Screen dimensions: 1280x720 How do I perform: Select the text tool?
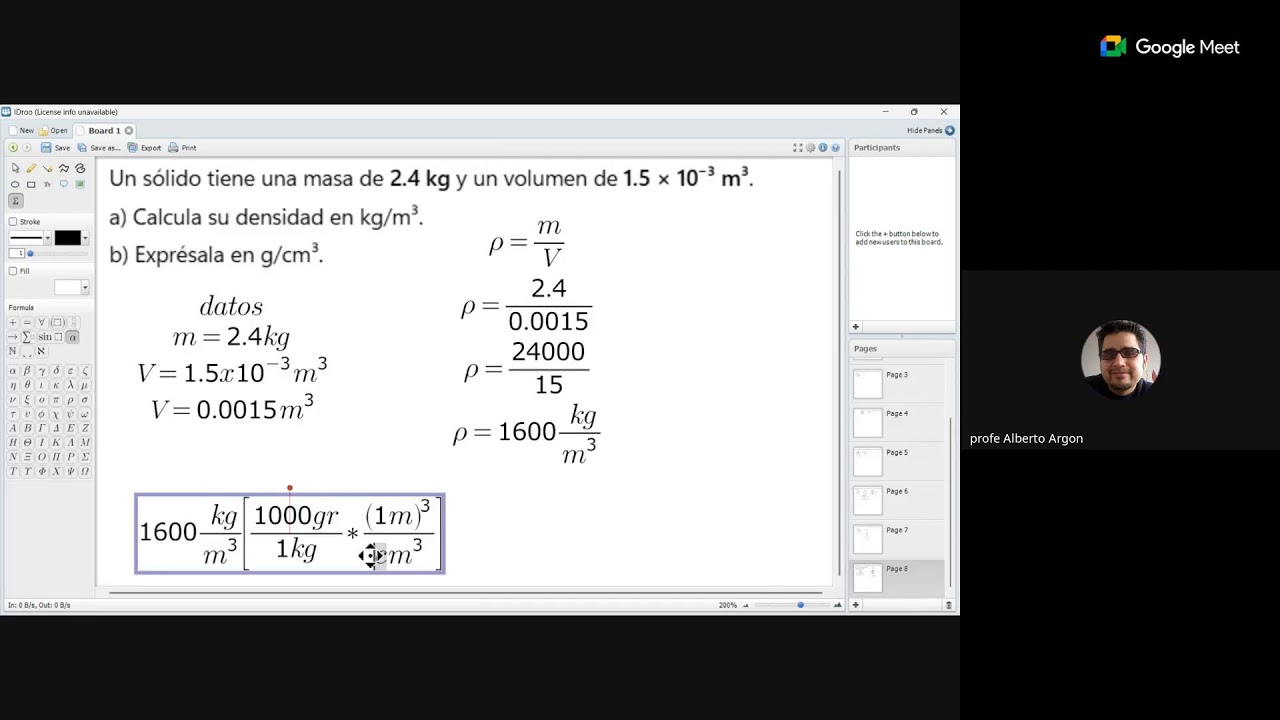pos(47,185)
